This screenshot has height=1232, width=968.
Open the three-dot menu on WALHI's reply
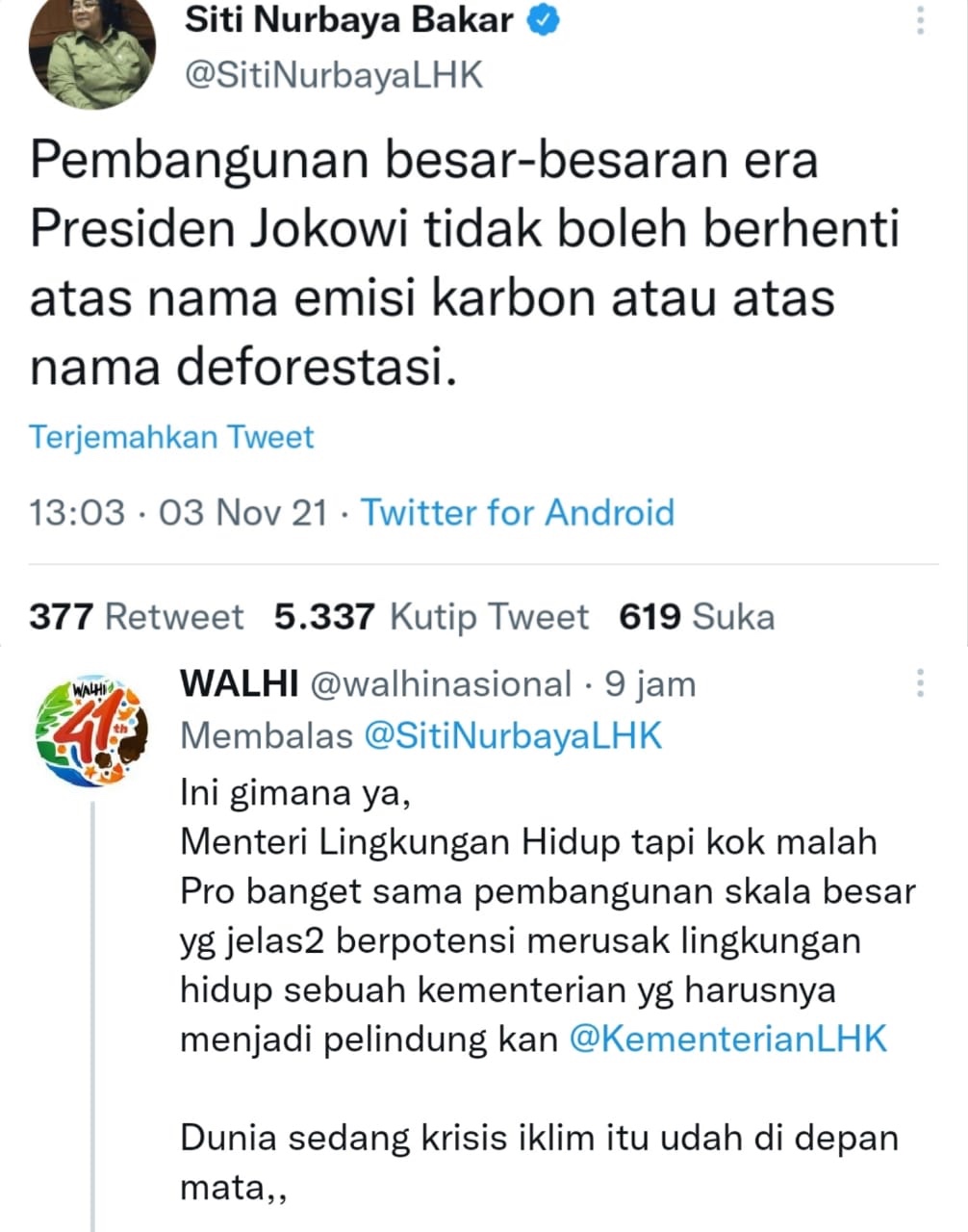click(x=921, y=682)
